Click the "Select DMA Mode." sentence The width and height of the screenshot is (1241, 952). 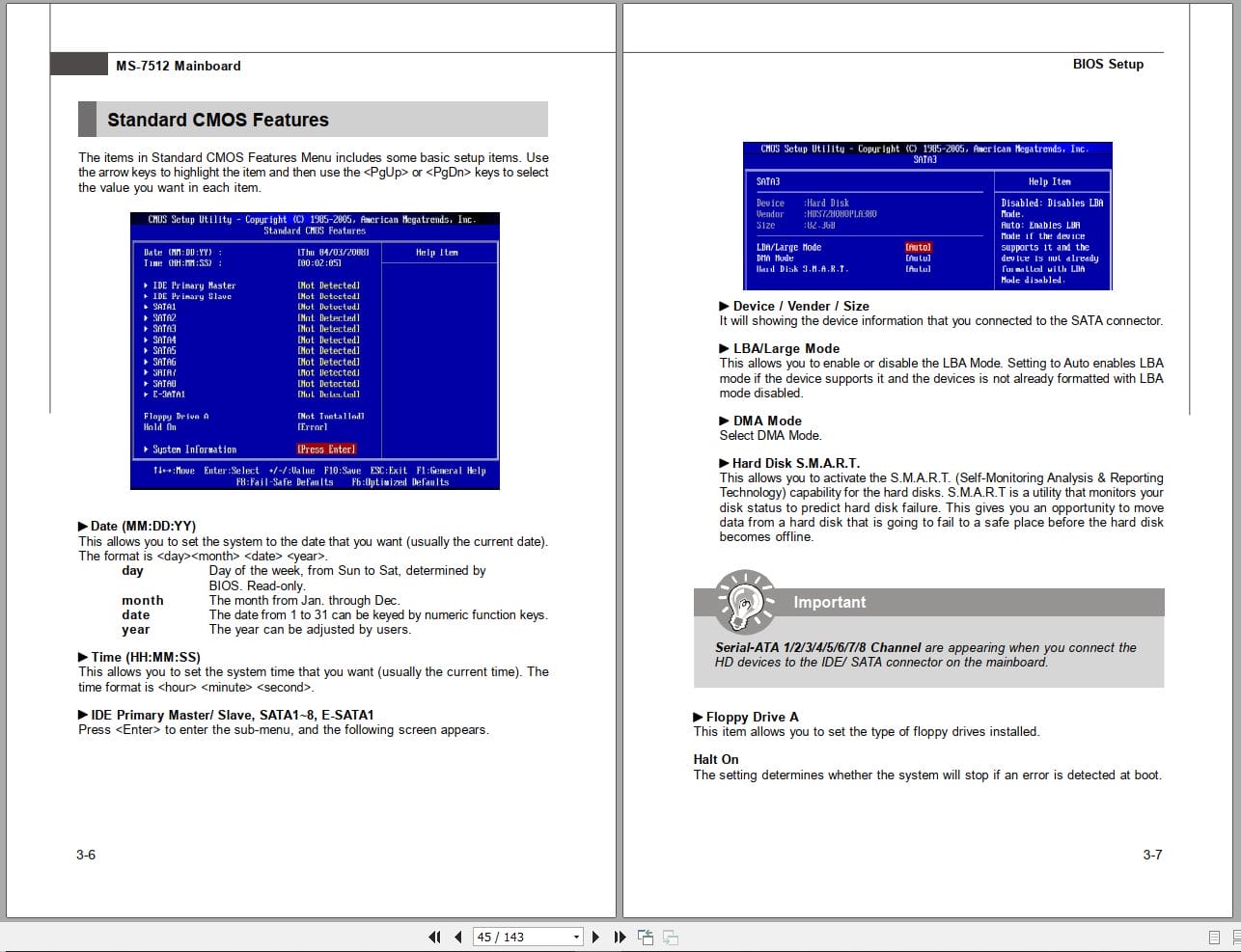pyautogui.click(x=770, y=435)
